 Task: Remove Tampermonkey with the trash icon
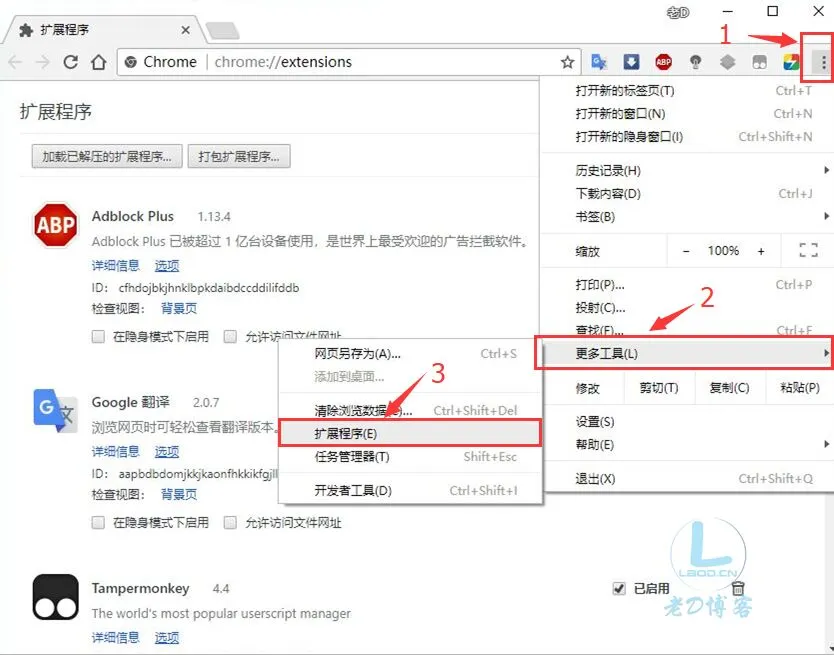(x=738, y=588)
